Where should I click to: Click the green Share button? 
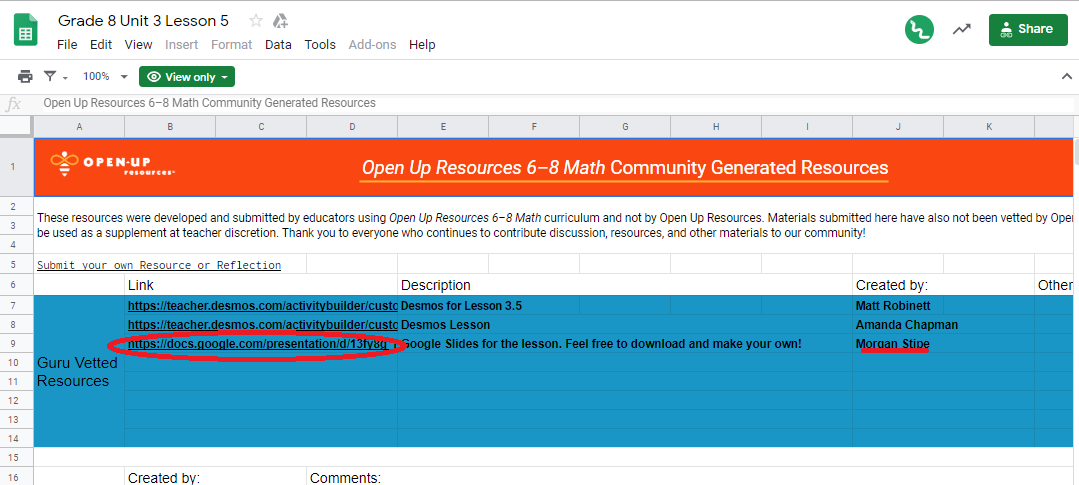click(1028, 30)
